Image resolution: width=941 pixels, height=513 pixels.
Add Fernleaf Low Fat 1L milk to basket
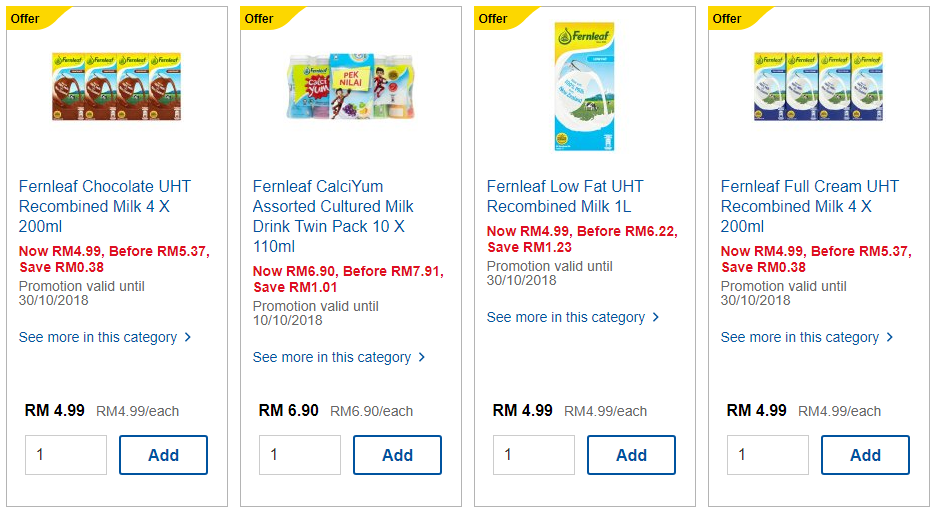coord(631,455)
